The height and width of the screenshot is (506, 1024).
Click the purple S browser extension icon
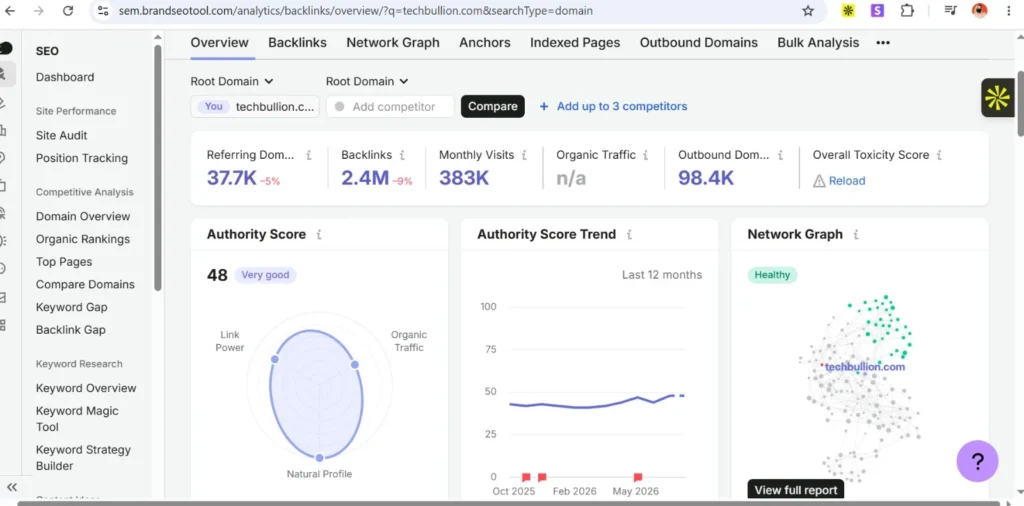pyautogui.click(x=878, y=10)
